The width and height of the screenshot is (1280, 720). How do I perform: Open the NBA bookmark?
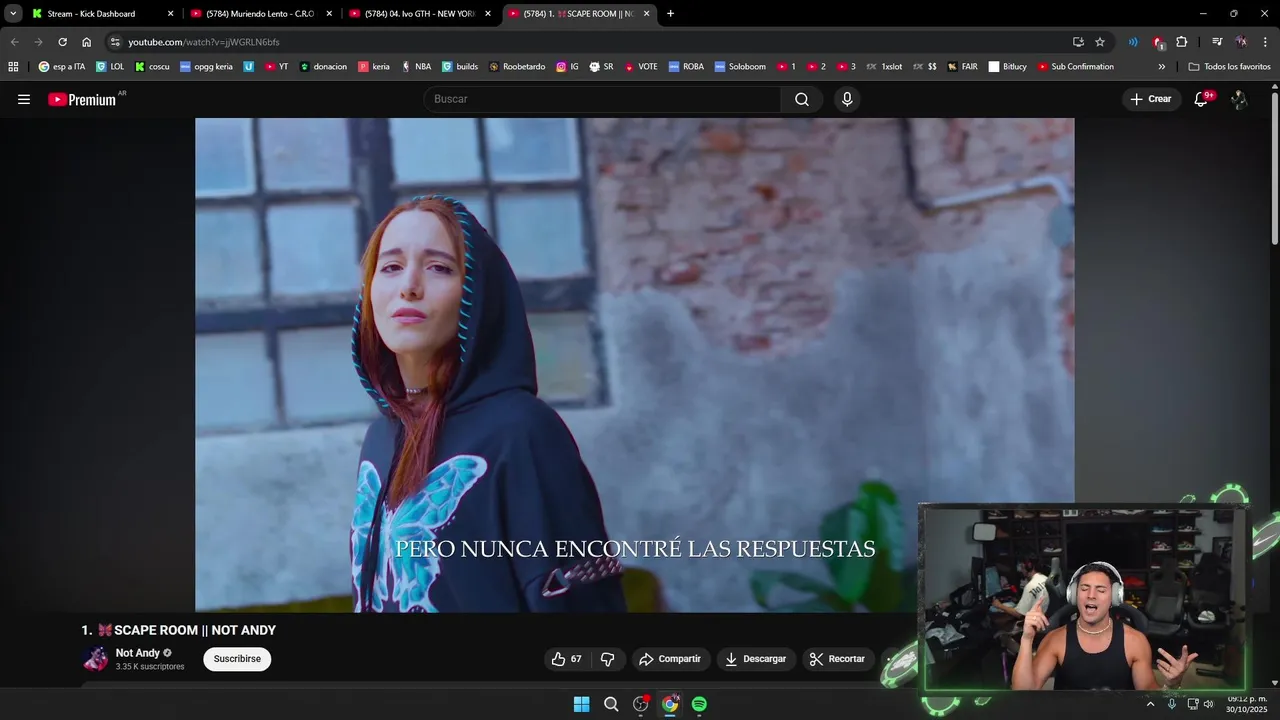click(x=416, y=67)
